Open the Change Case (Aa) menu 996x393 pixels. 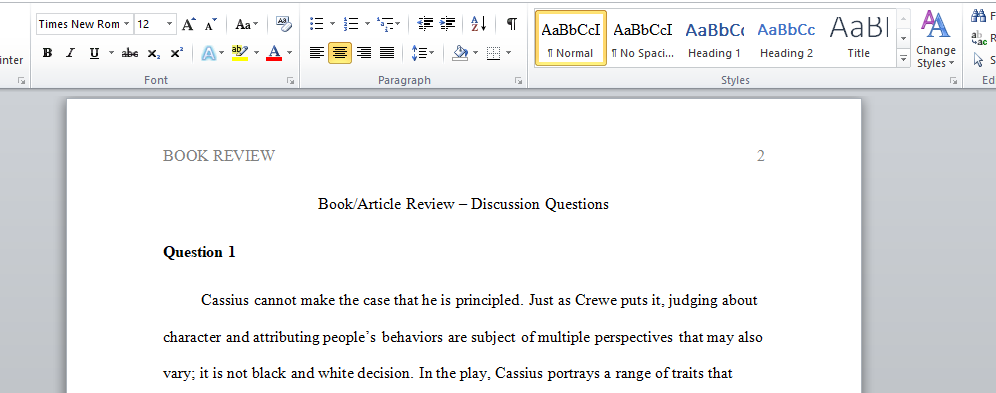pyautogui.click(x=246, y=25)
